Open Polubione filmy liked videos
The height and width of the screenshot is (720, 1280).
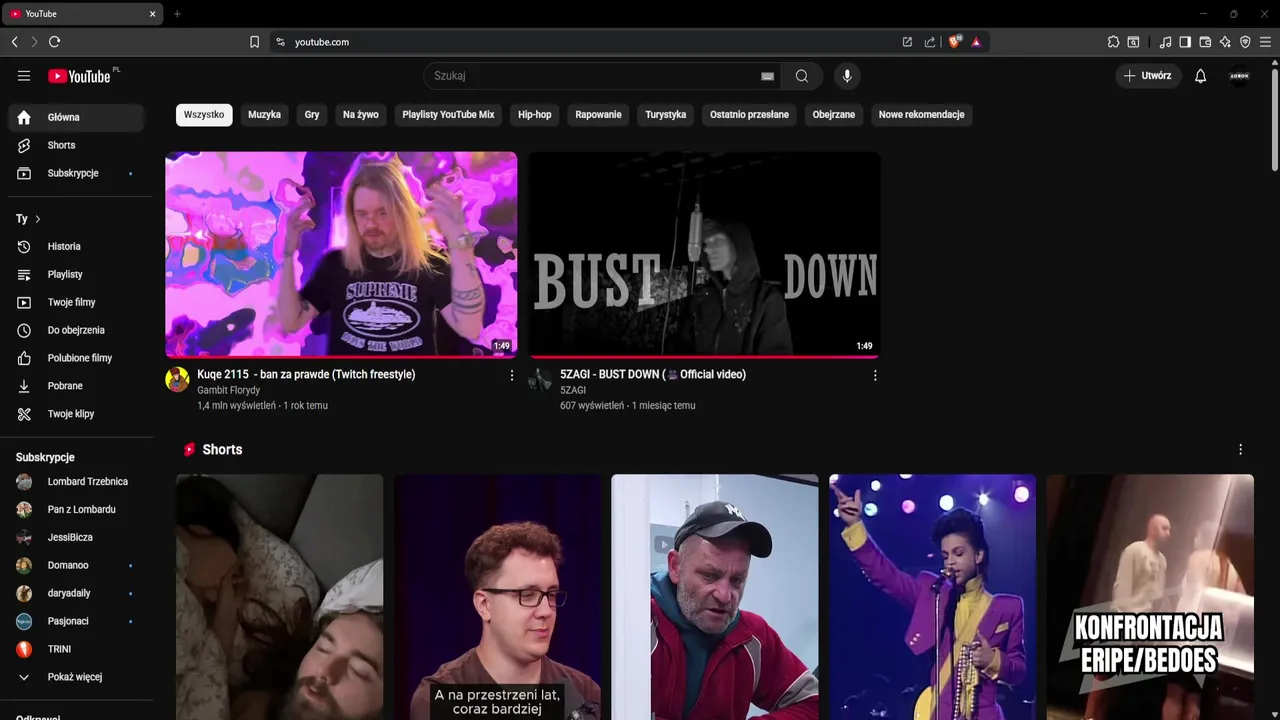76,358
